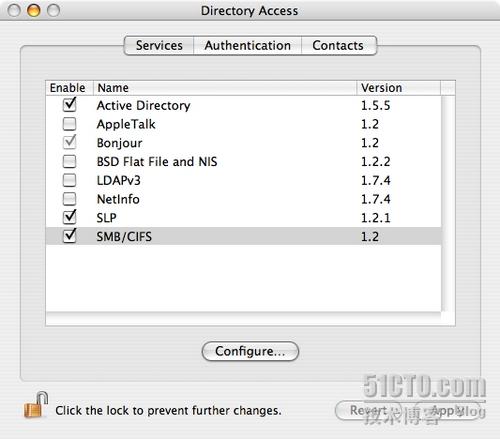Click version 1.2 in Bonjour row
This screenshot has height=439, width=500.
[370, 143]
